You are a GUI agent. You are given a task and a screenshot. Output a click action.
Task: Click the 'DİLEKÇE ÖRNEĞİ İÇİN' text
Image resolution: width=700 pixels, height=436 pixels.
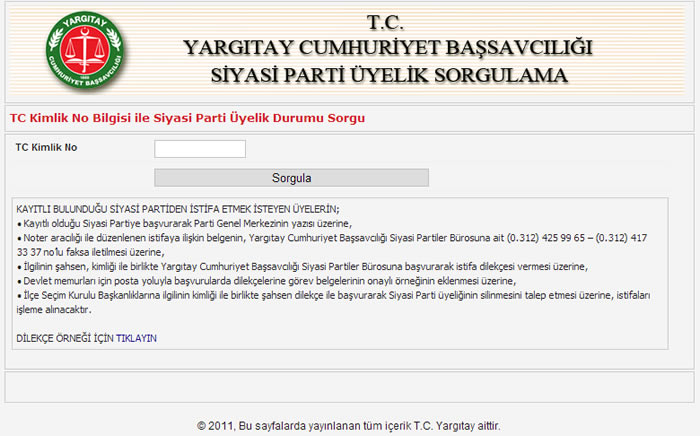(65, 338)
